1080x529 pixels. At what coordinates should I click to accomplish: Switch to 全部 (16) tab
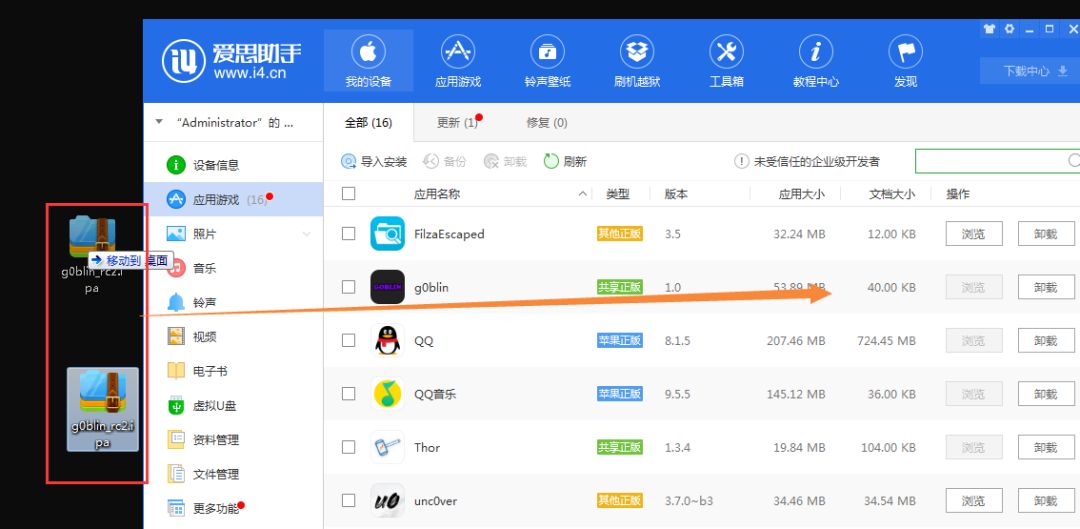pyautogui.click(x=368, y=123)
